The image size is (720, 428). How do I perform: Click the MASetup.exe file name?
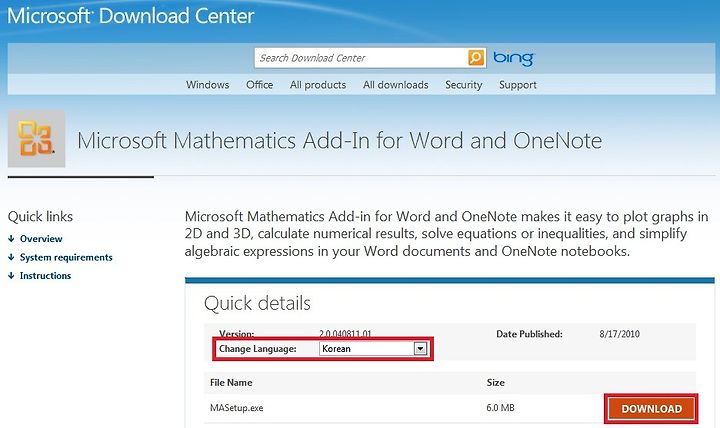[236, 408]
